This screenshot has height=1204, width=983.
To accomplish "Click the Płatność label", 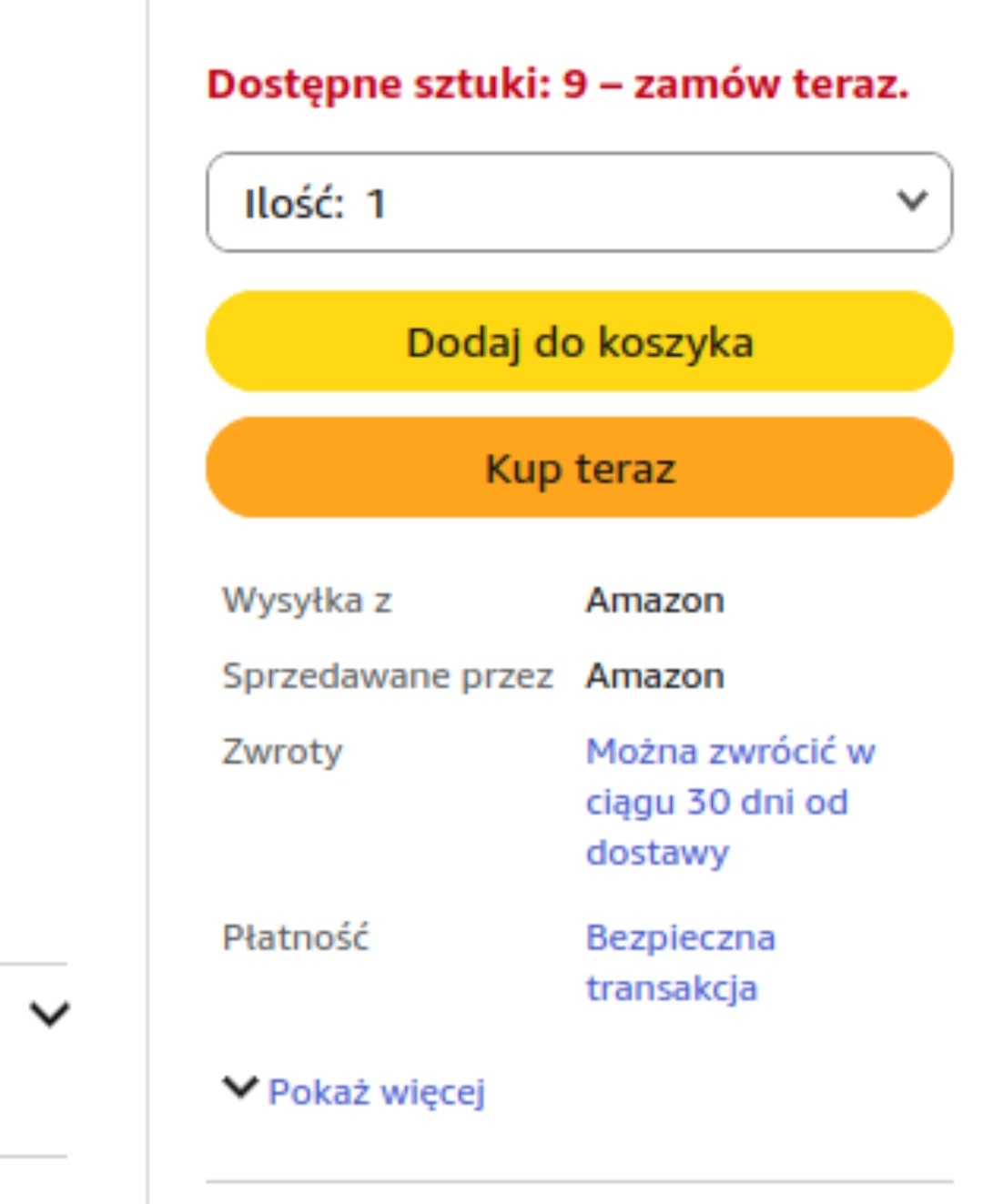I will point(296,937).
